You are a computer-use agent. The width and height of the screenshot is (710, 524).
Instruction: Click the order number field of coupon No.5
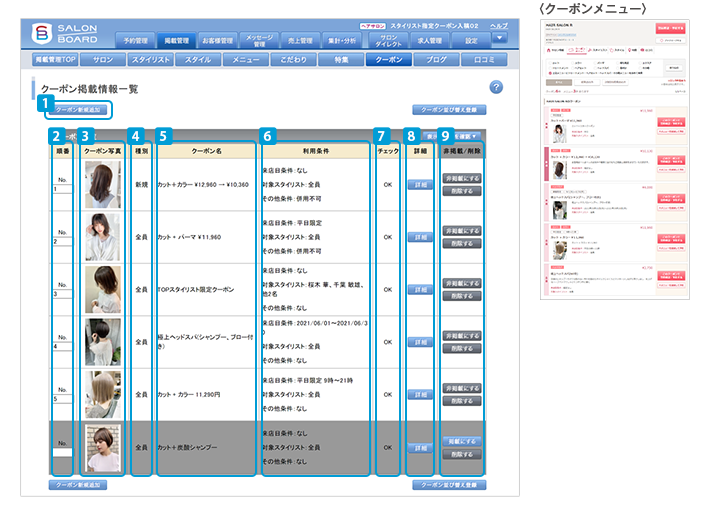tap(62, 399)
